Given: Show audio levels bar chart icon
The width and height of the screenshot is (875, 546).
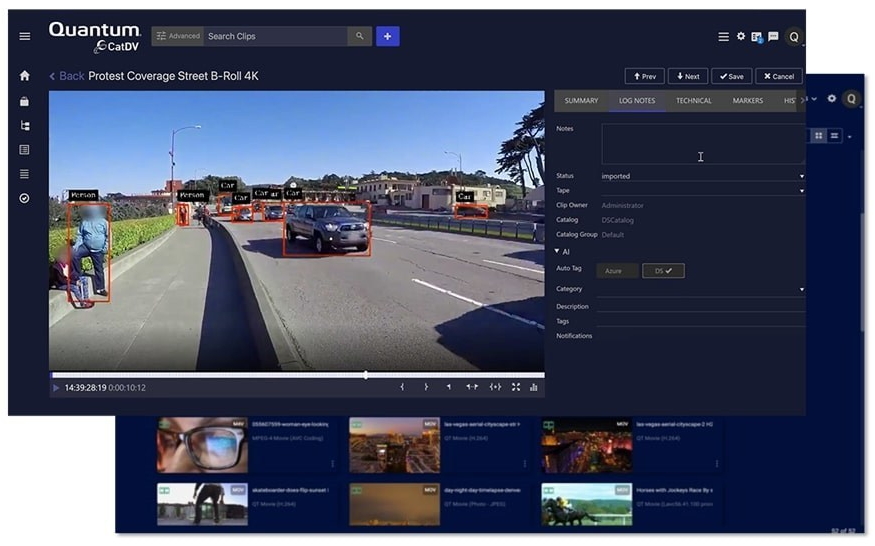Looking at the screenshot, I should pyautogui.click(x=533, y=387).
